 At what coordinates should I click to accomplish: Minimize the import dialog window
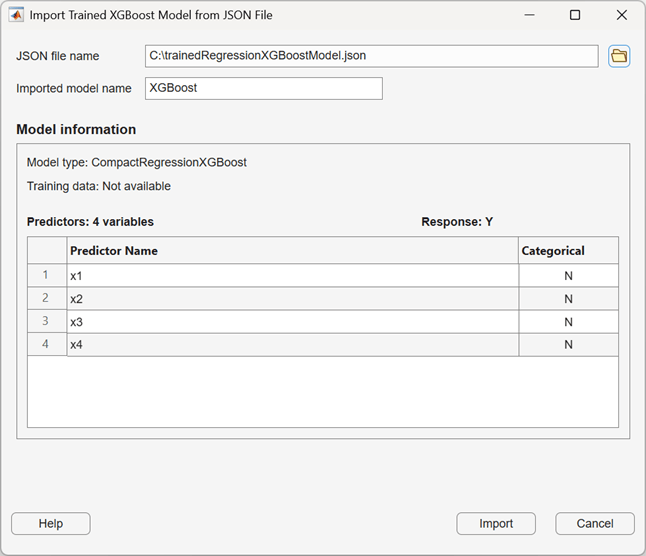[x=529, y=15]
